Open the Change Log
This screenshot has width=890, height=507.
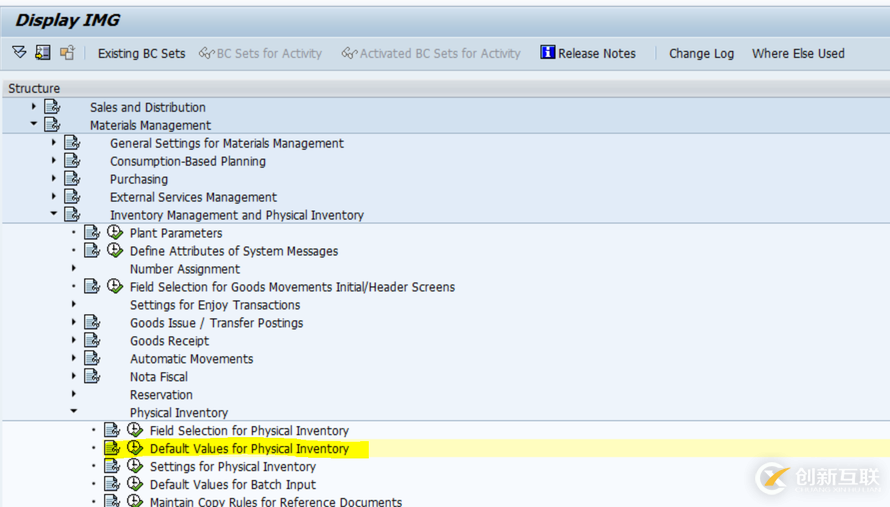tap(701, 54)
